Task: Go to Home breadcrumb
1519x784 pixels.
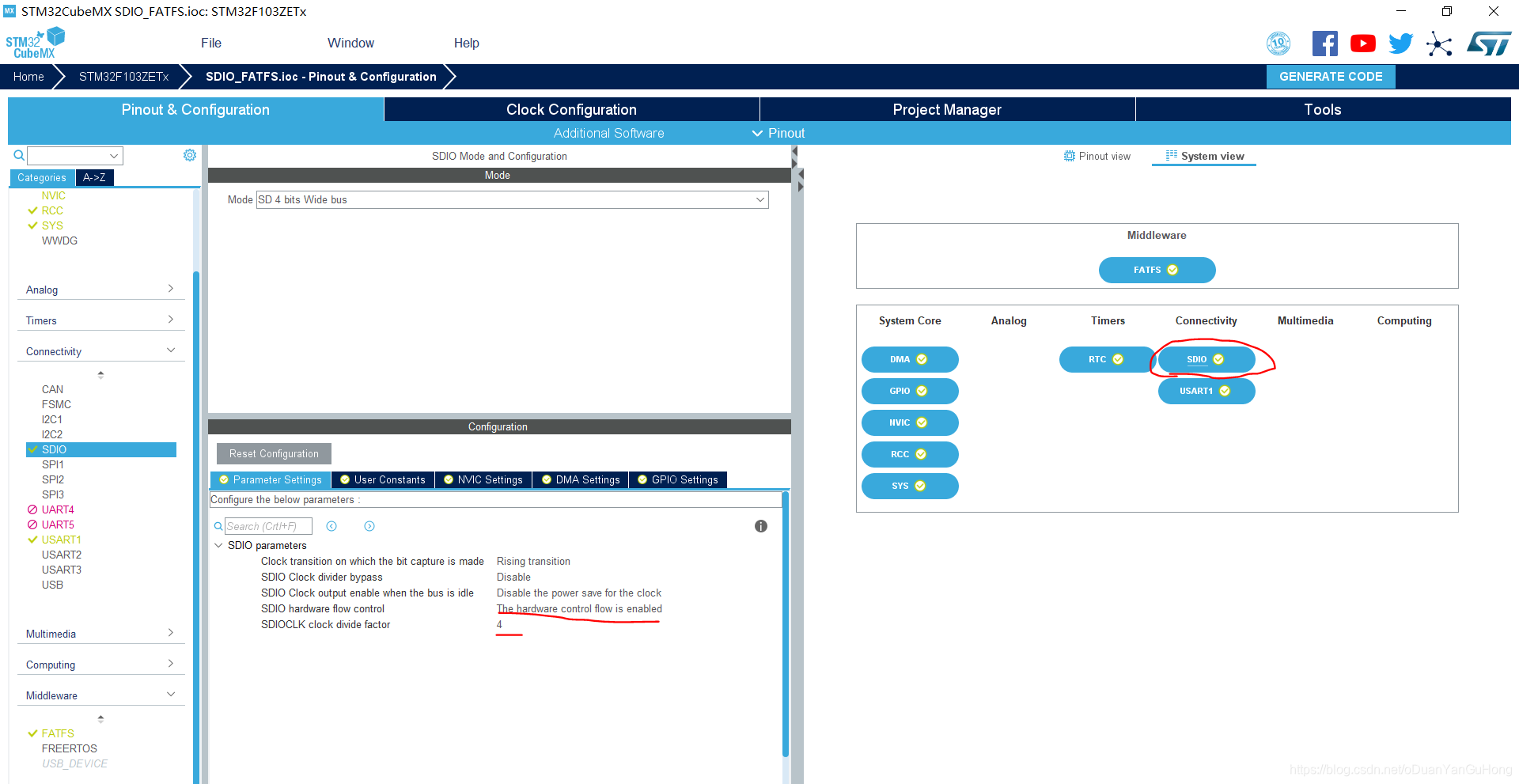Action: pos(28,77)
